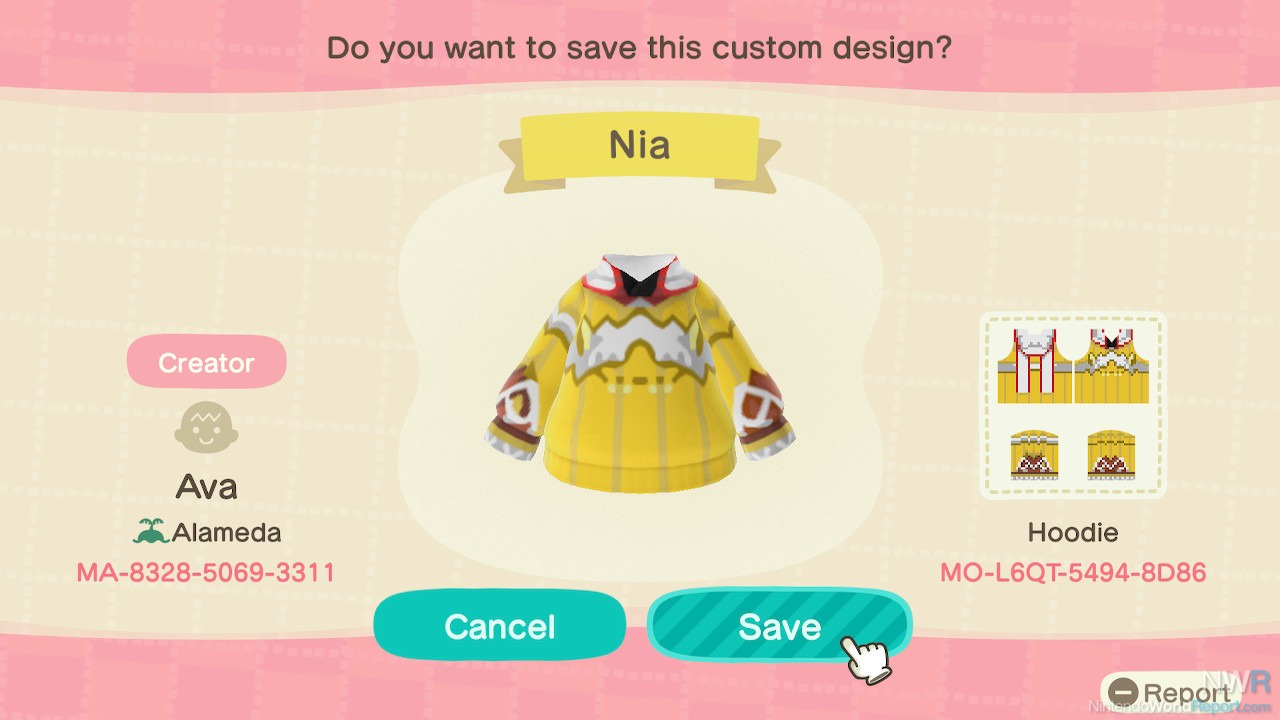Click the Cancel button
Image resolution: width=1280 pixels, height=720 pixels.
tap(500, 626)
